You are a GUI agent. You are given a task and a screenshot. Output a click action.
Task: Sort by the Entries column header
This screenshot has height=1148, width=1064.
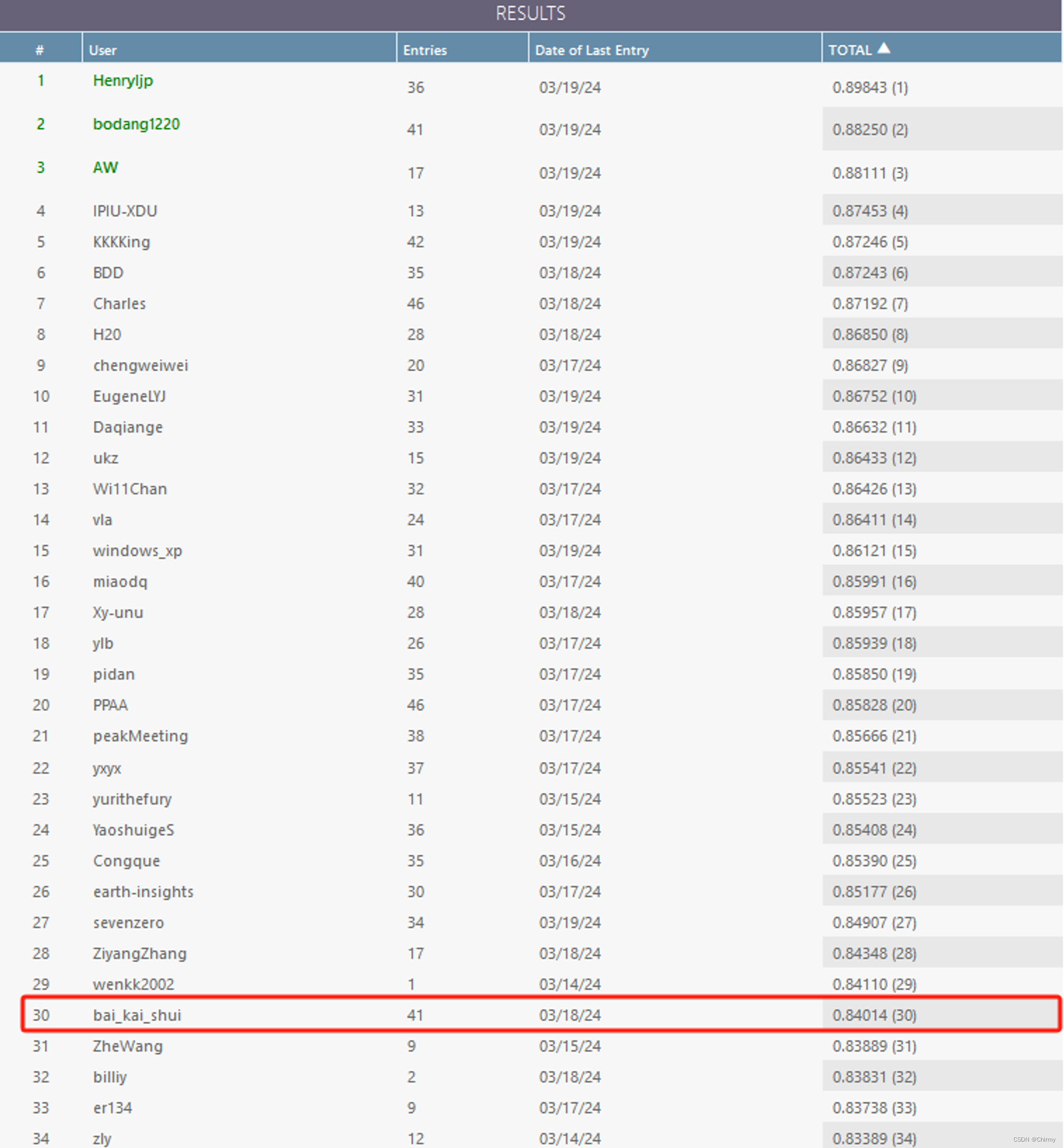(x=425, y=50)
